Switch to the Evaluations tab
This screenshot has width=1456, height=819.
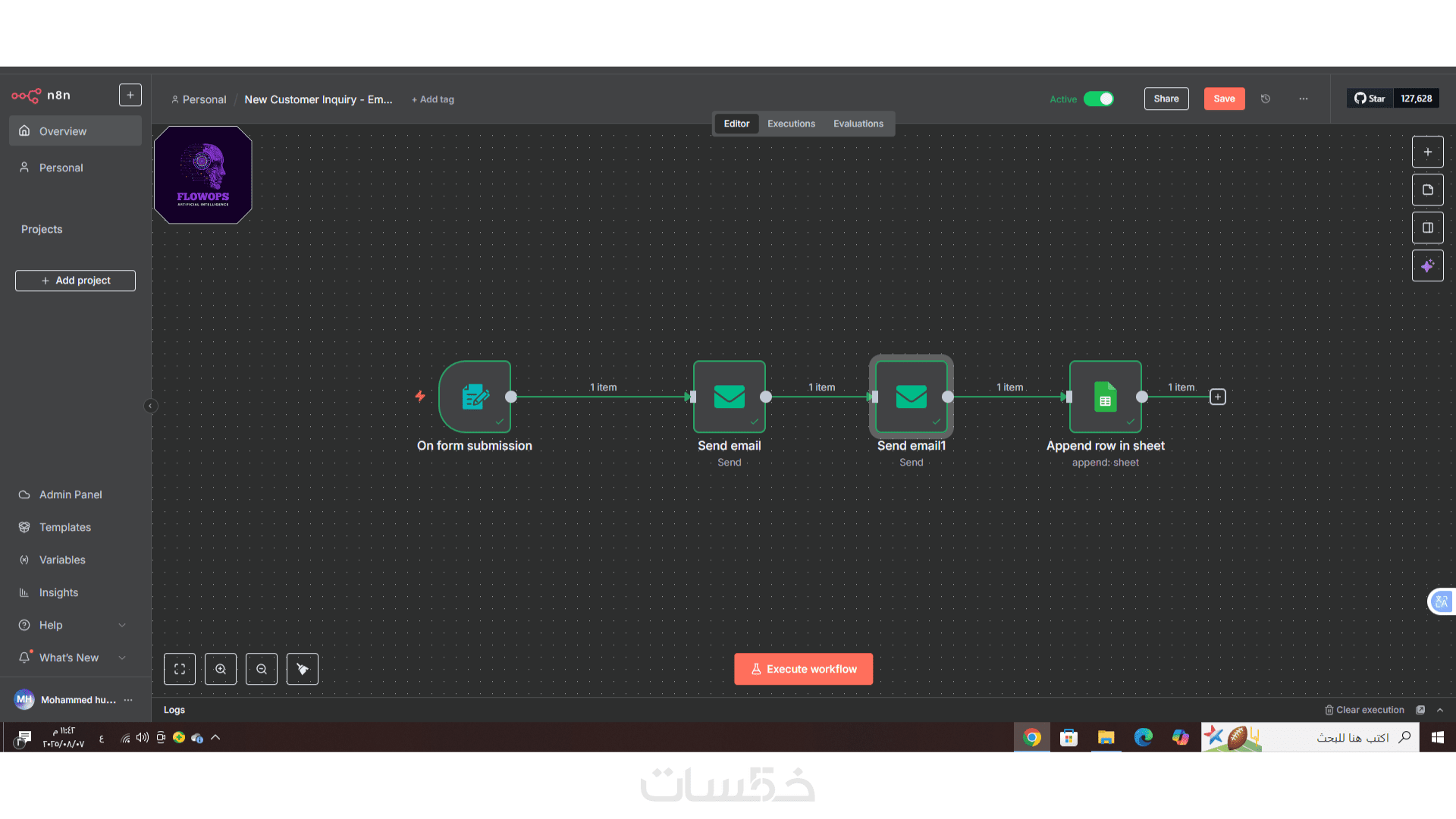coord(858,124)
